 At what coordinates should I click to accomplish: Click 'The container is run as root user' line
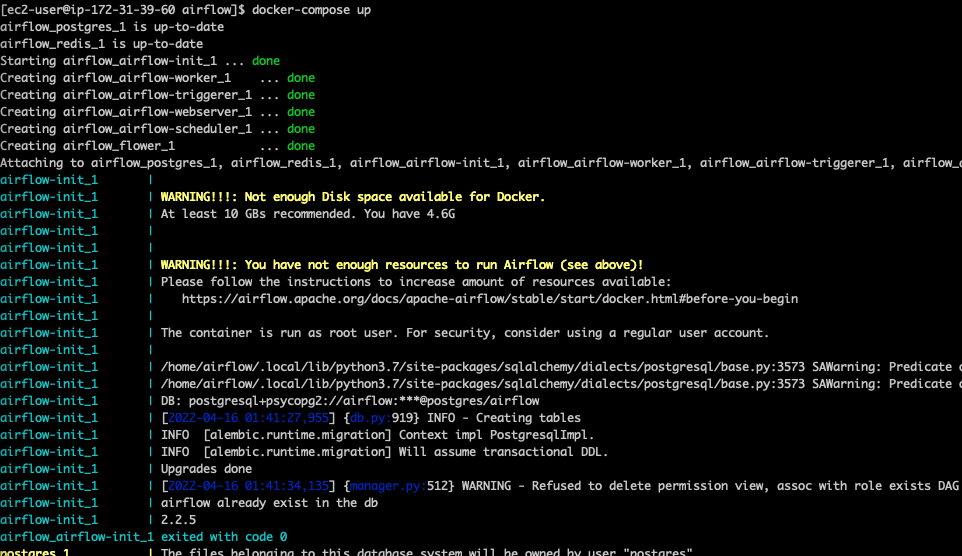[464, 333]
